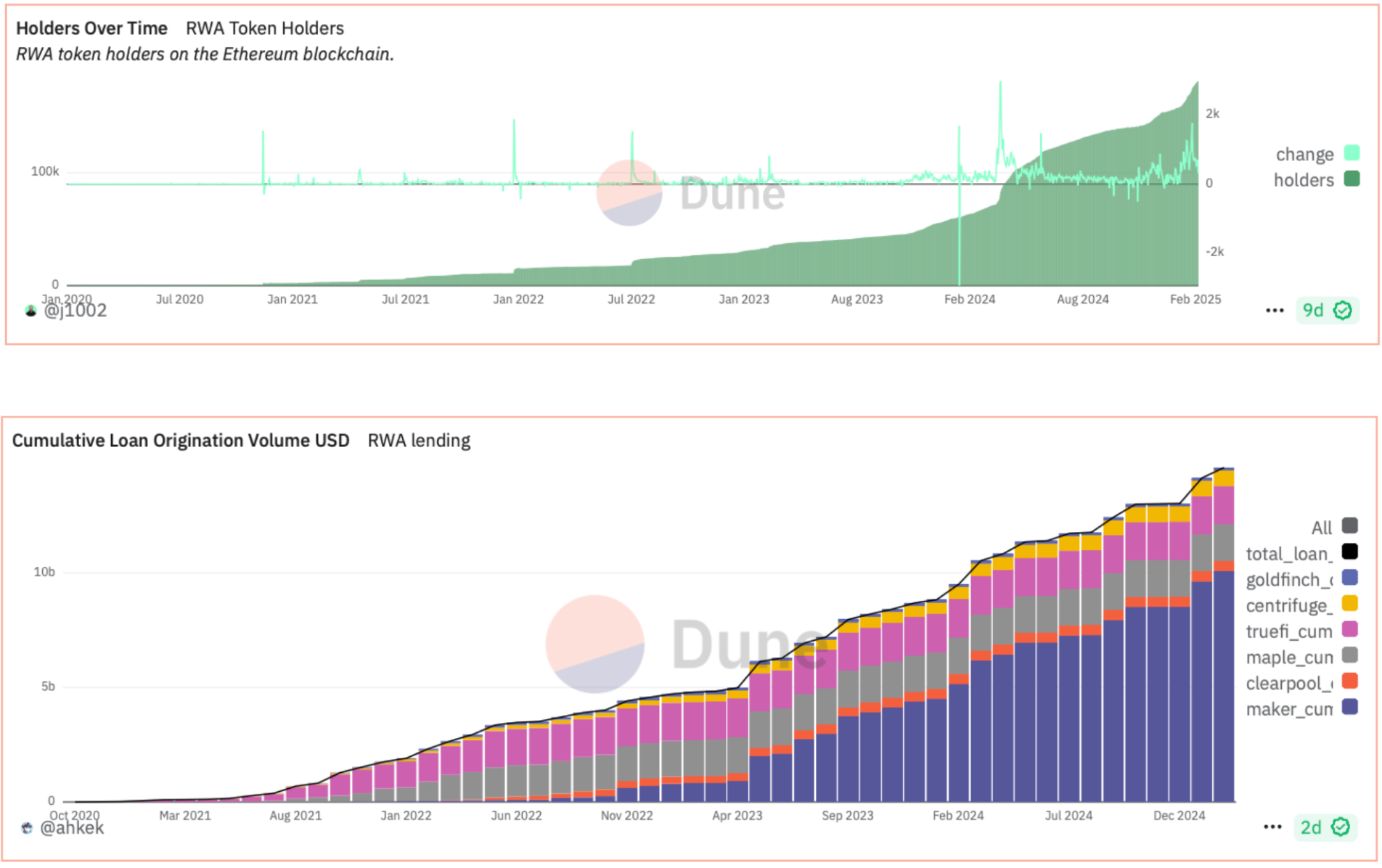The height and width of the screenshot is (868, 1382).
Task: Click the pink truefi legend swatch
Action: pyautogui.click(x=1350, y=629)
